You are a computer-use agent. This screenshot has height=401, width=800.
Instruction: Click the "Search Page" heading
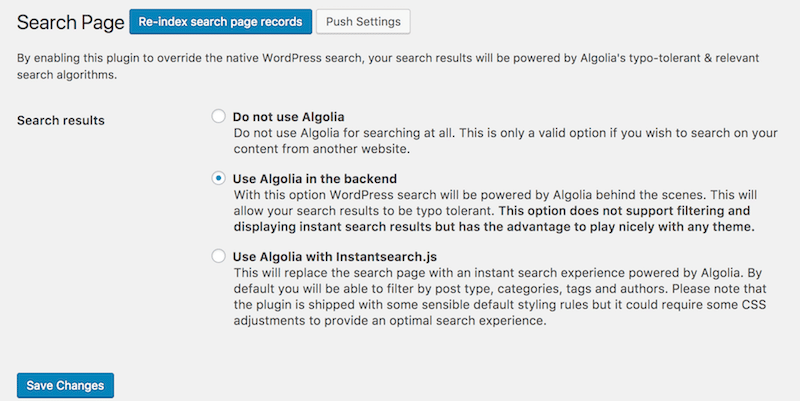coord(69,21)
